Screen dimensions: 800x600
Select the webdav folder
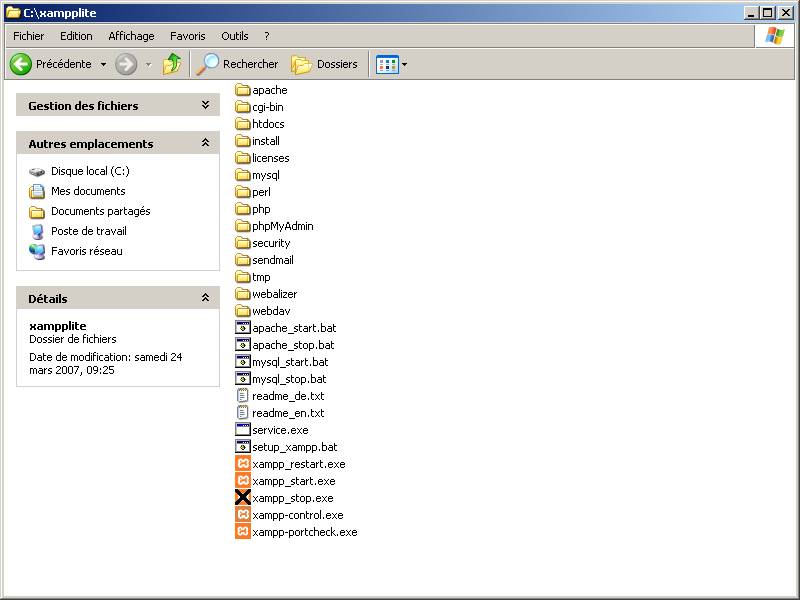click(263, 311)
